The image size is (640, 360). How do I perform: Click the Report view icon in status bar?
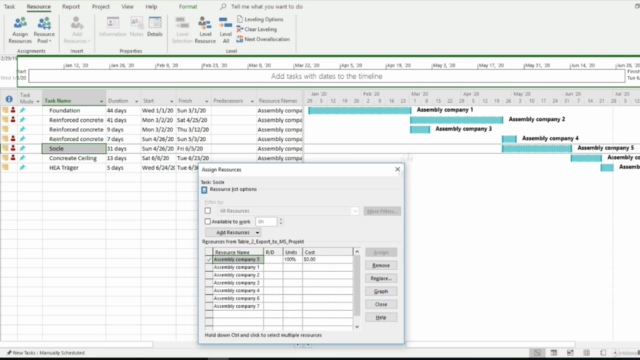click(603, 353)
